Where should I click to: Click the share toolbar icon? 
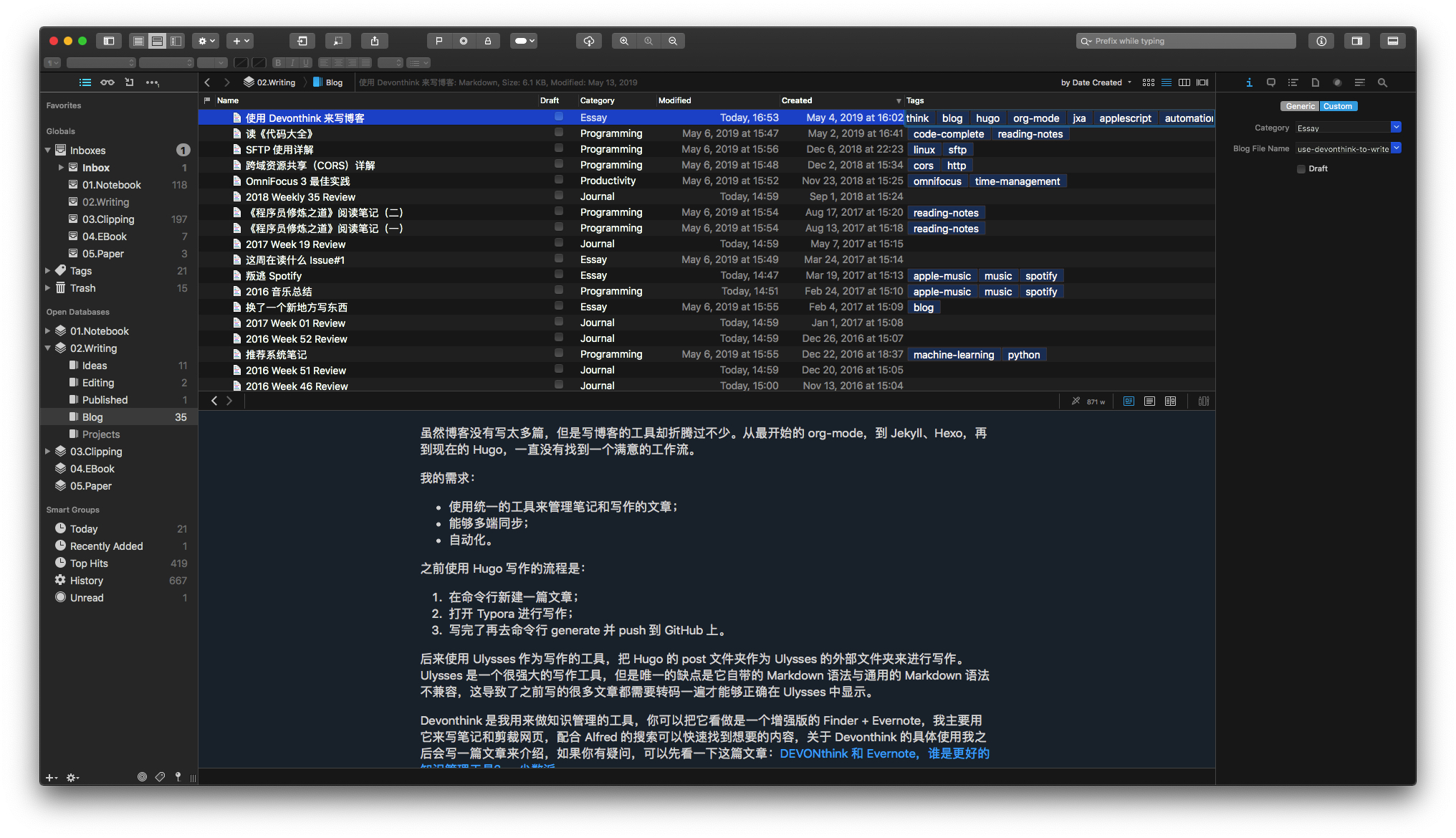click(x=374, y=41)
